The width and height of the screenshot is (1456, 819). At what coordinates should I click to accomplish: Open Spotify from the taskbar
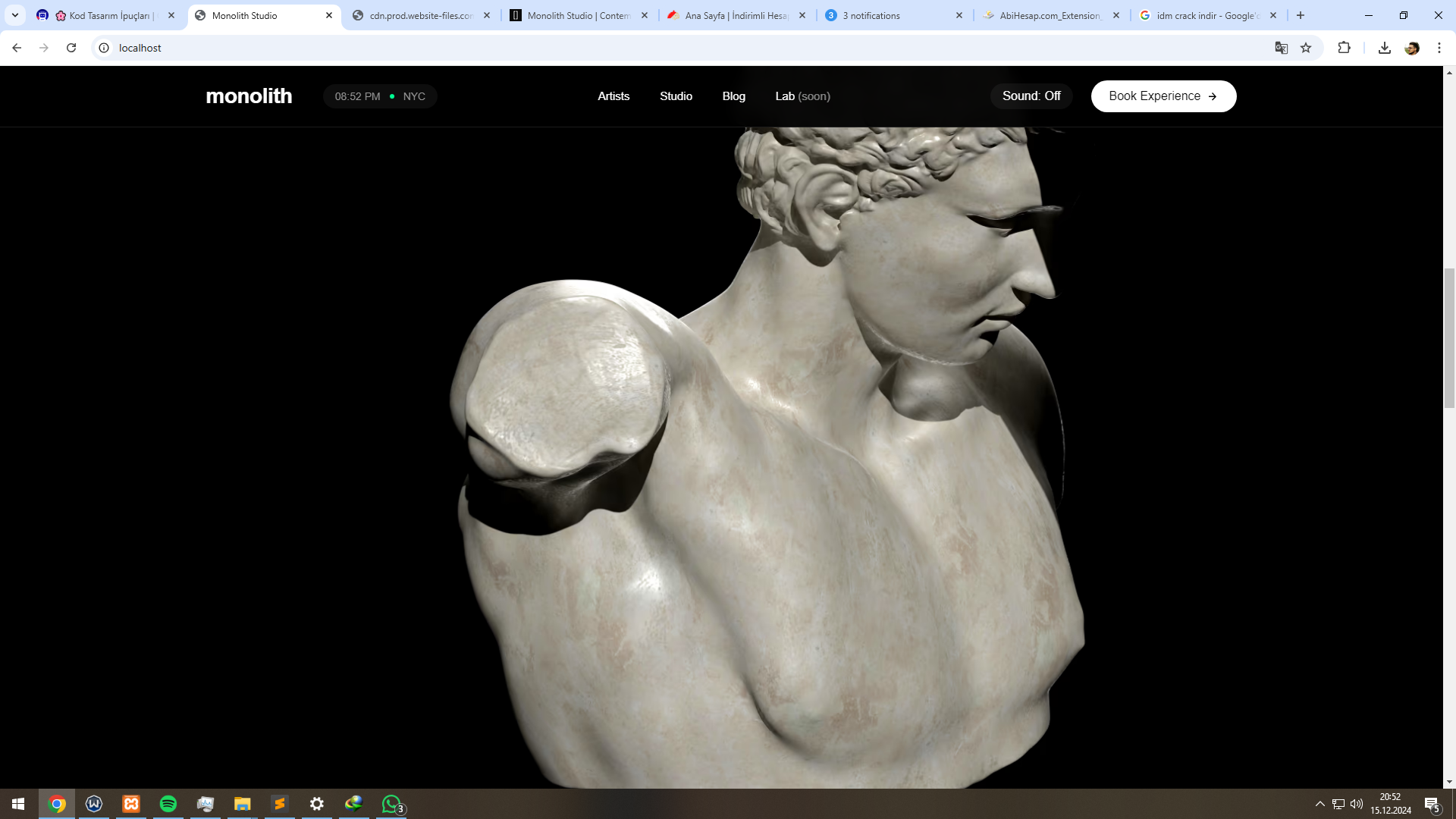[168, 804]
